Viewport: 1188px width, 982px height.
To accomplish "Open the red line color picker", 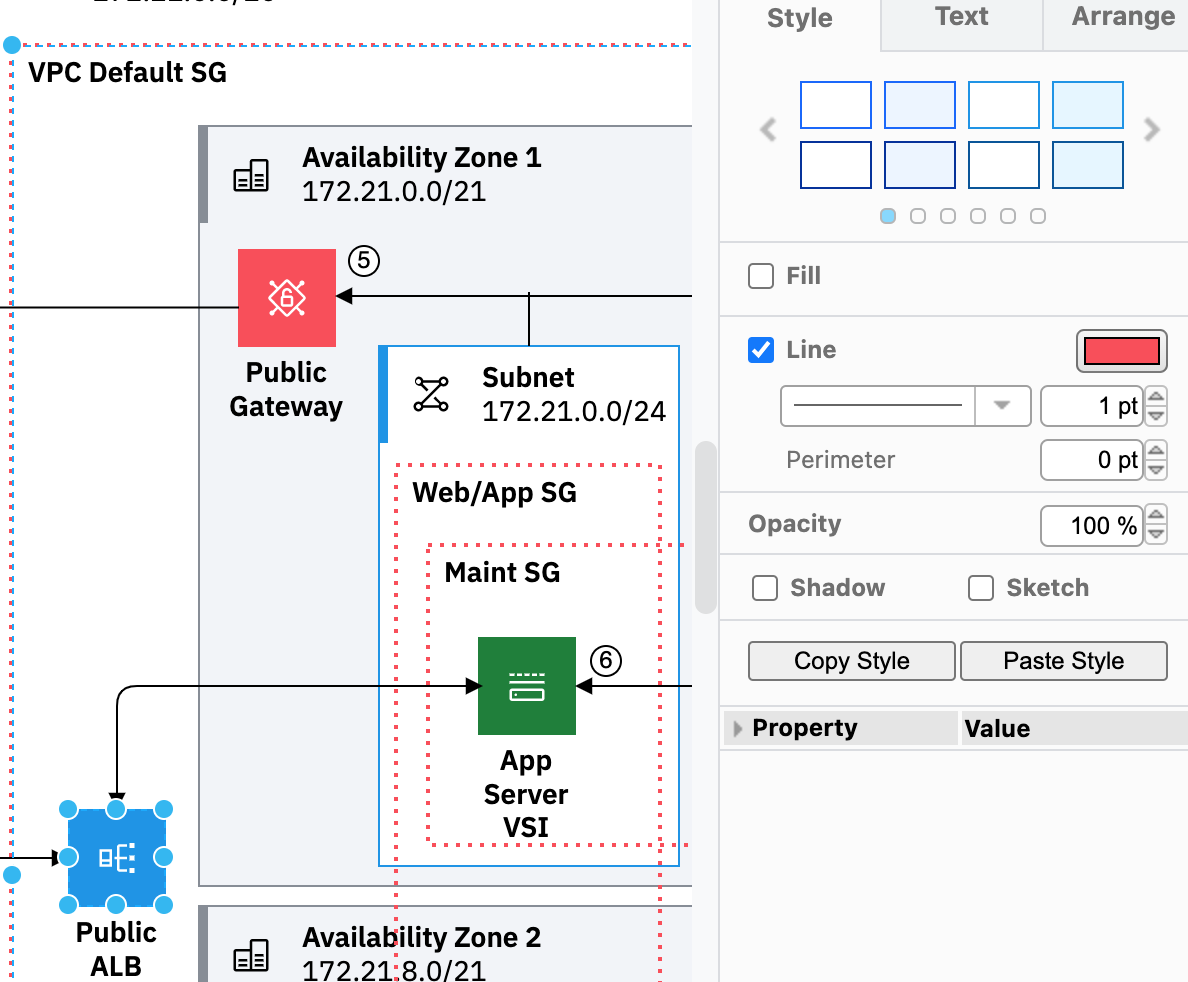I will [1121, 351].
